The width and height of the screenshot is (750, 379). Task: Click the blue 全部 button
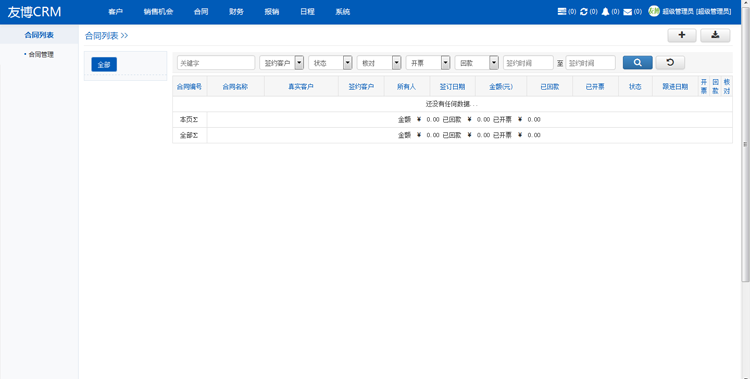104,64
